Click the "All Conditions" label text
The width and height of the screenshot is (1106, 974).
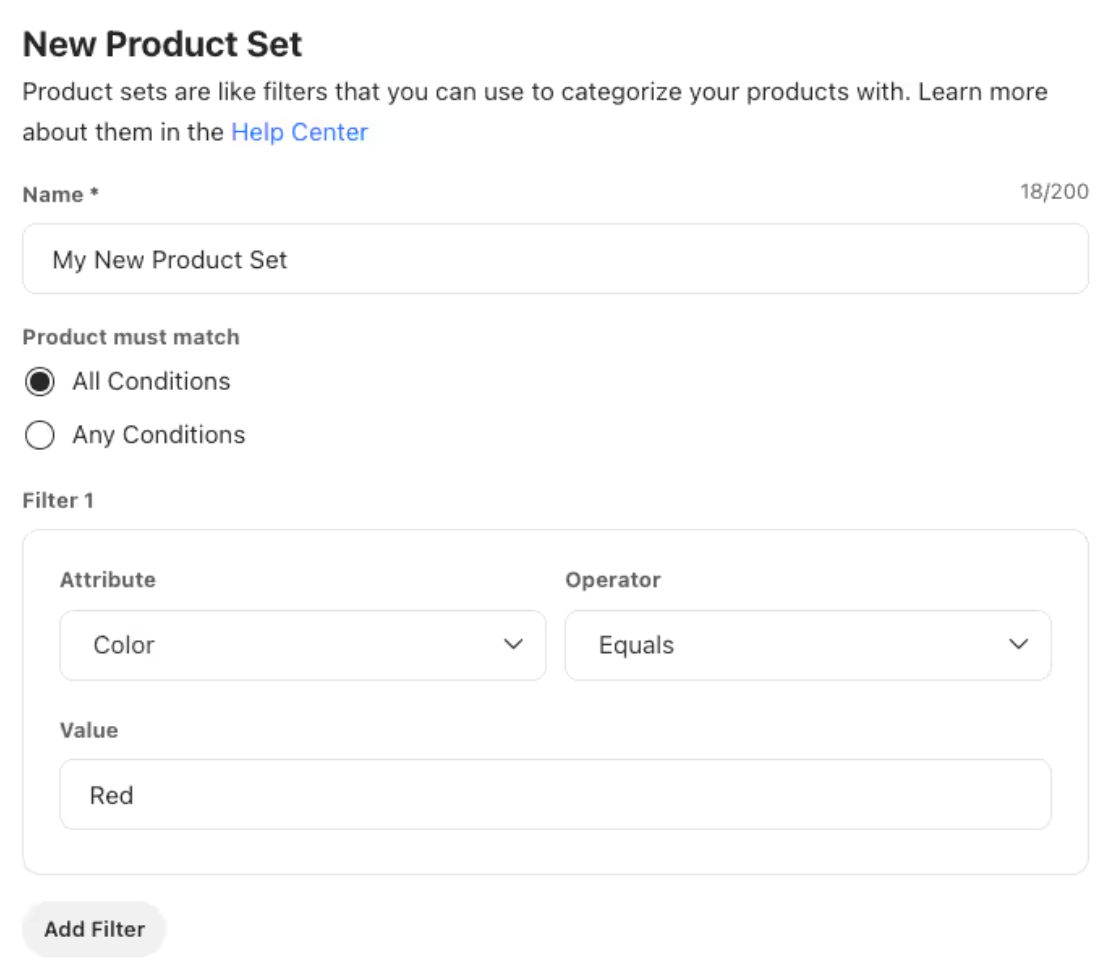click(x=151, y=382)
